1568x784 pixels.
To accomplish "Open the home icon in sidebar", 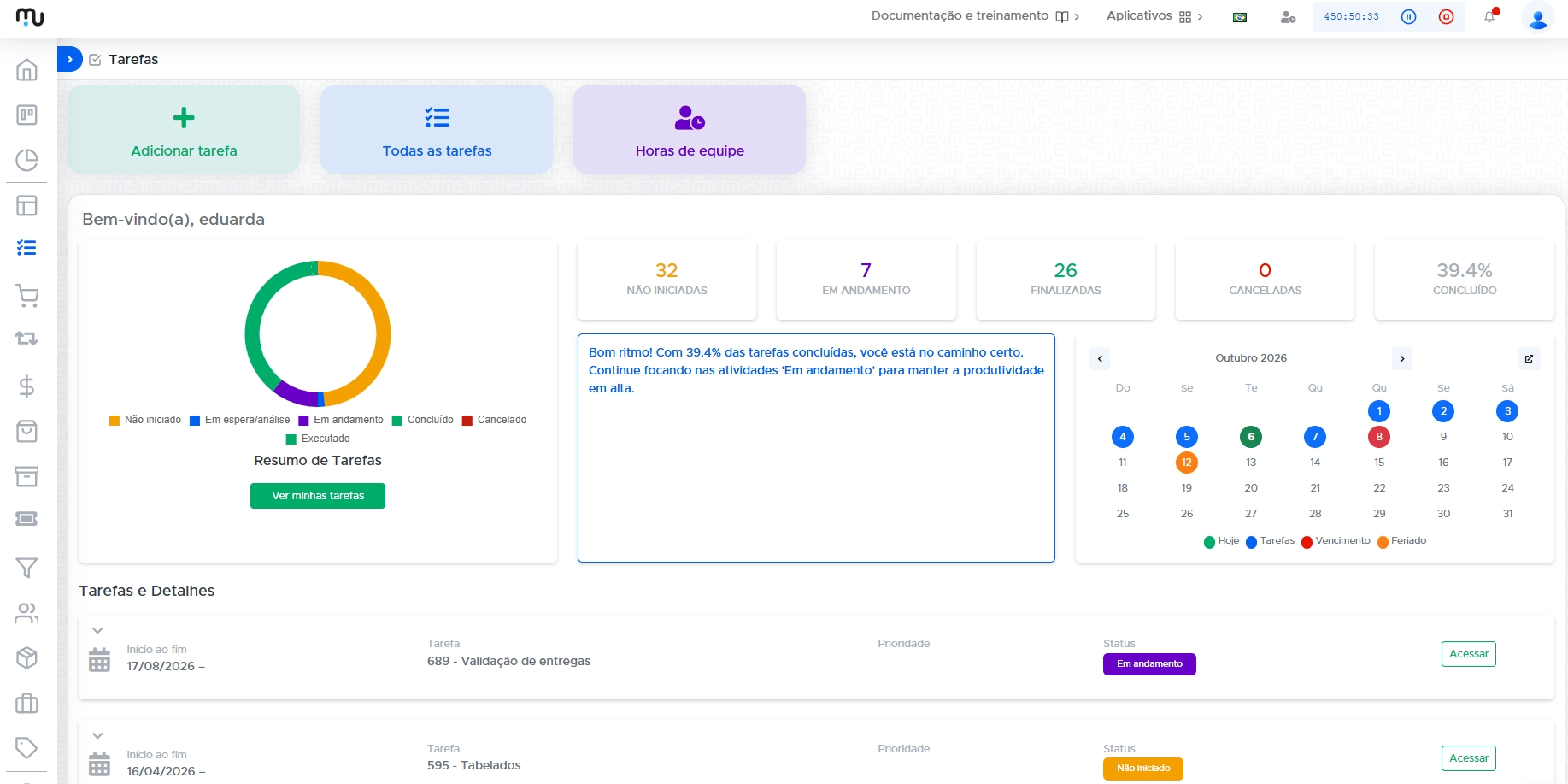I will pyautogui.click(x=26, y=69).
